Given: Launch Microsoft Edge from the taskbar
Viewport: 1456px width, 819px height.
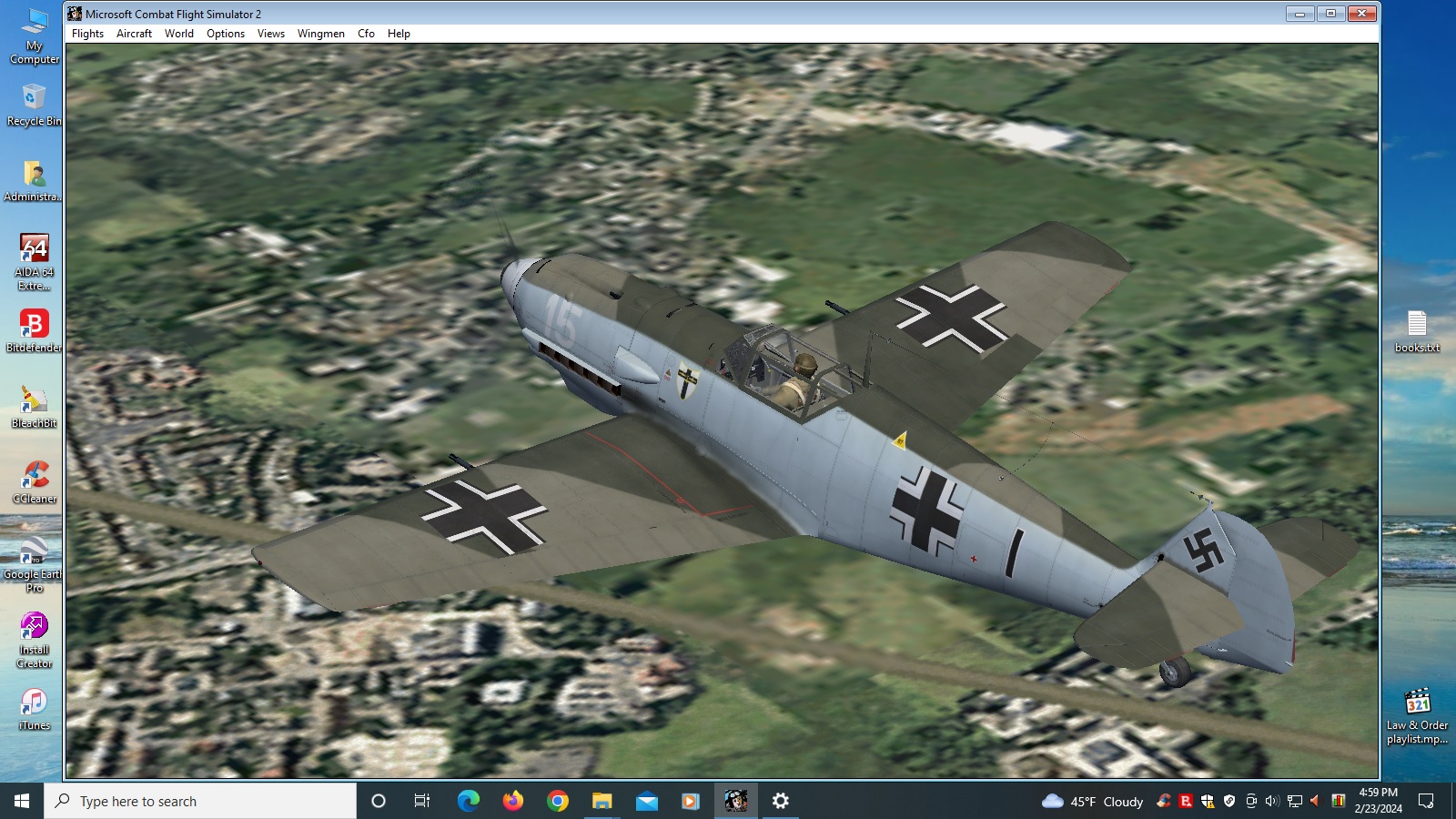Looking at the screenshot, I should point(468,801).
